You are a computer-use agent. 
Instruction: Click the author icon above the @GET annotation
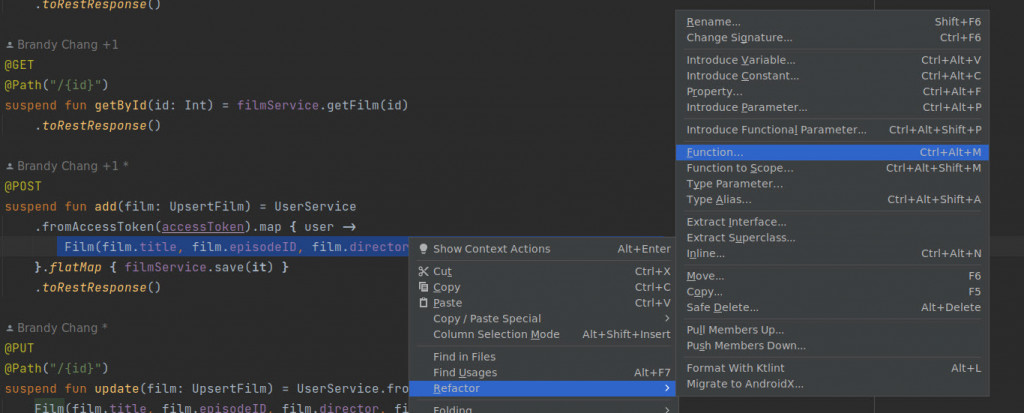point(9,45)
